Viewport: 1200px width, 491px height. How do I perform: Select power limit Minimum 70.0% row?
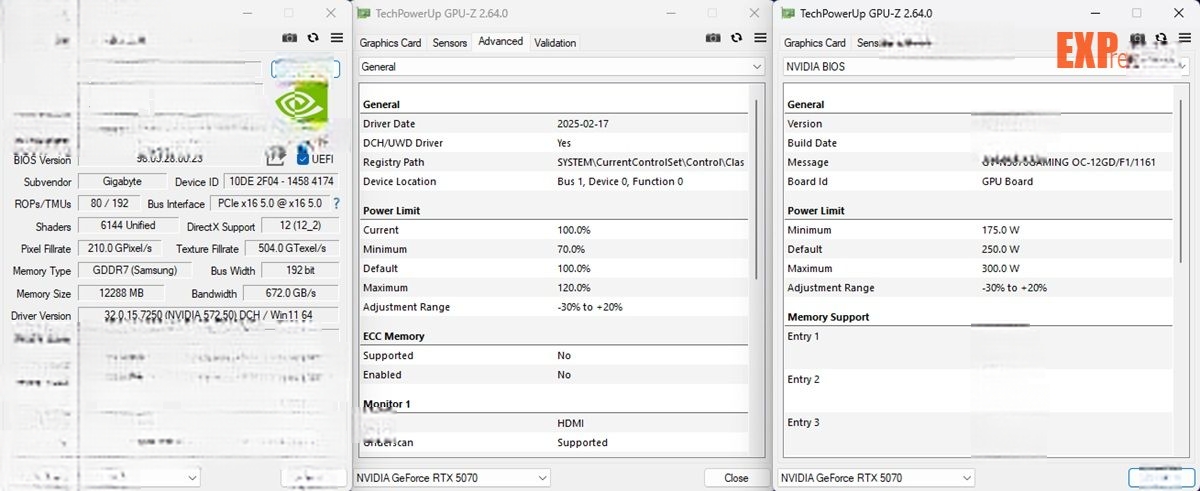pos(553,249)
